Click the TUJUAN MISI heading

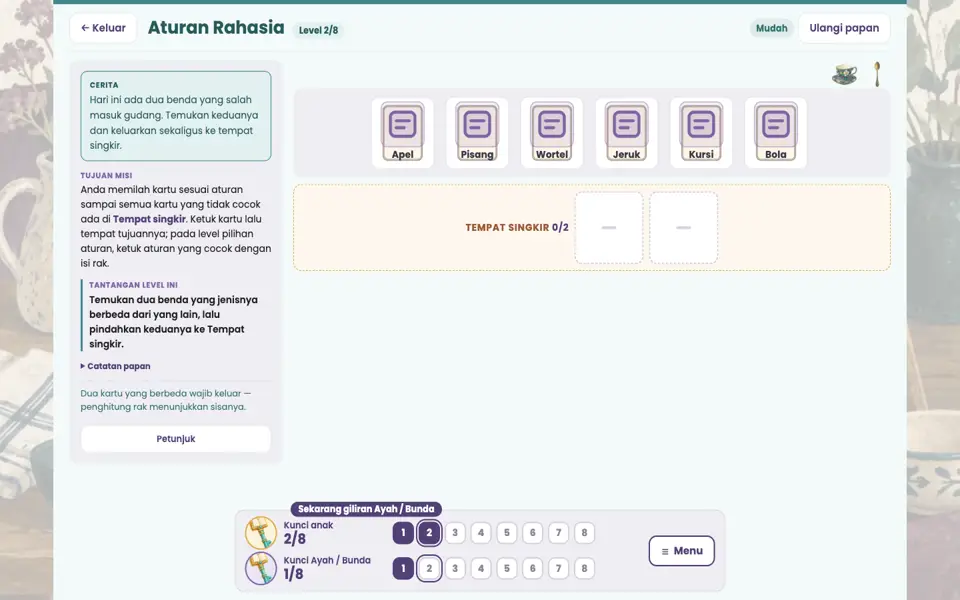click(x=107, y=176)
